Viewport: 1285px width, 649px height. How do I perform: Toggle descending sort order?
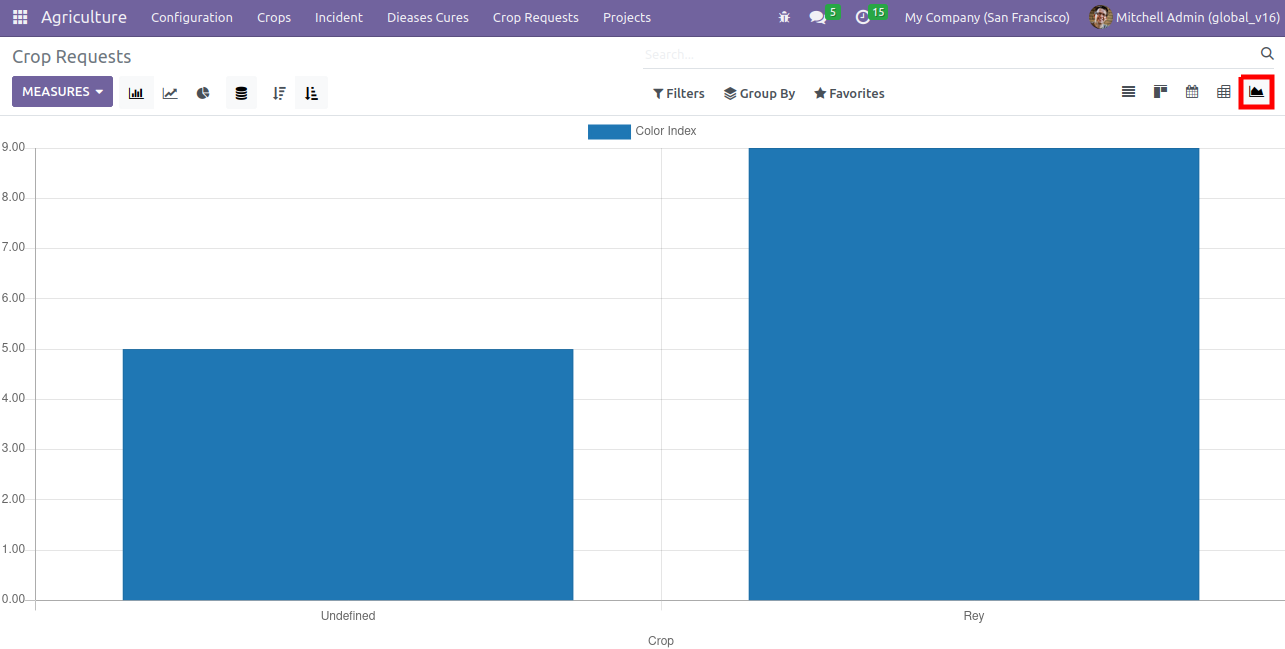click(279, 93)
